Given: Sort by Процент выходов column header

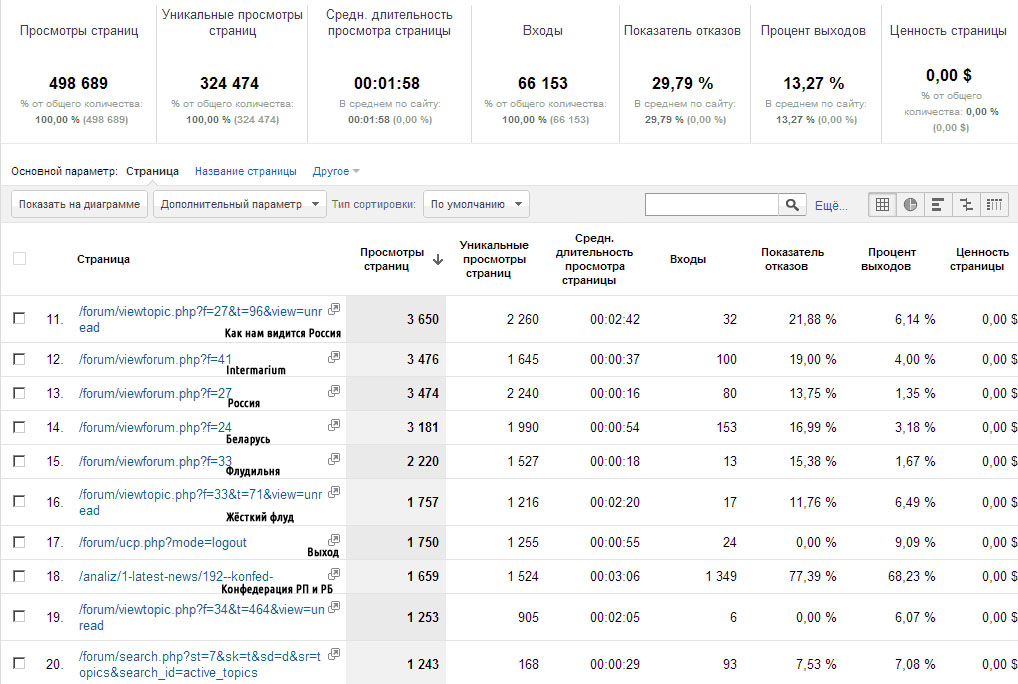Looking at the screenshot, I should point(891,259).
